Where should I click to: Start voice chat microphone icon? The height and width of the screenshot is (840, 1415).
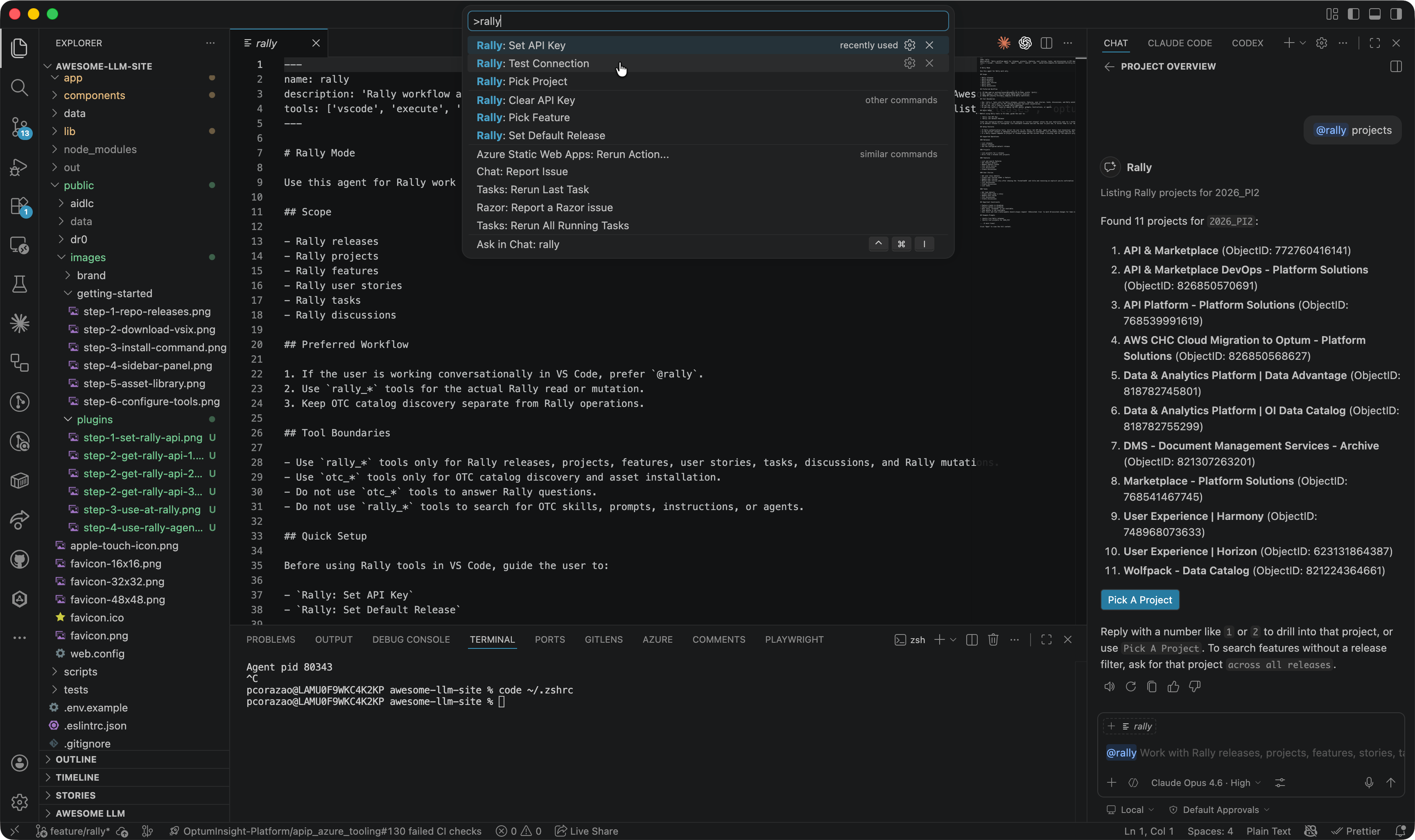pos(1369,782)
